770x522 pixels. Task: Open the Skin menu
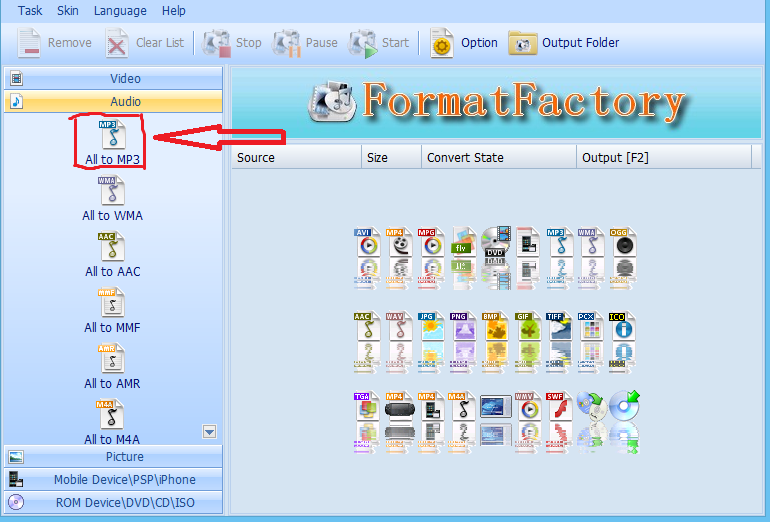(x=67, y=10)
